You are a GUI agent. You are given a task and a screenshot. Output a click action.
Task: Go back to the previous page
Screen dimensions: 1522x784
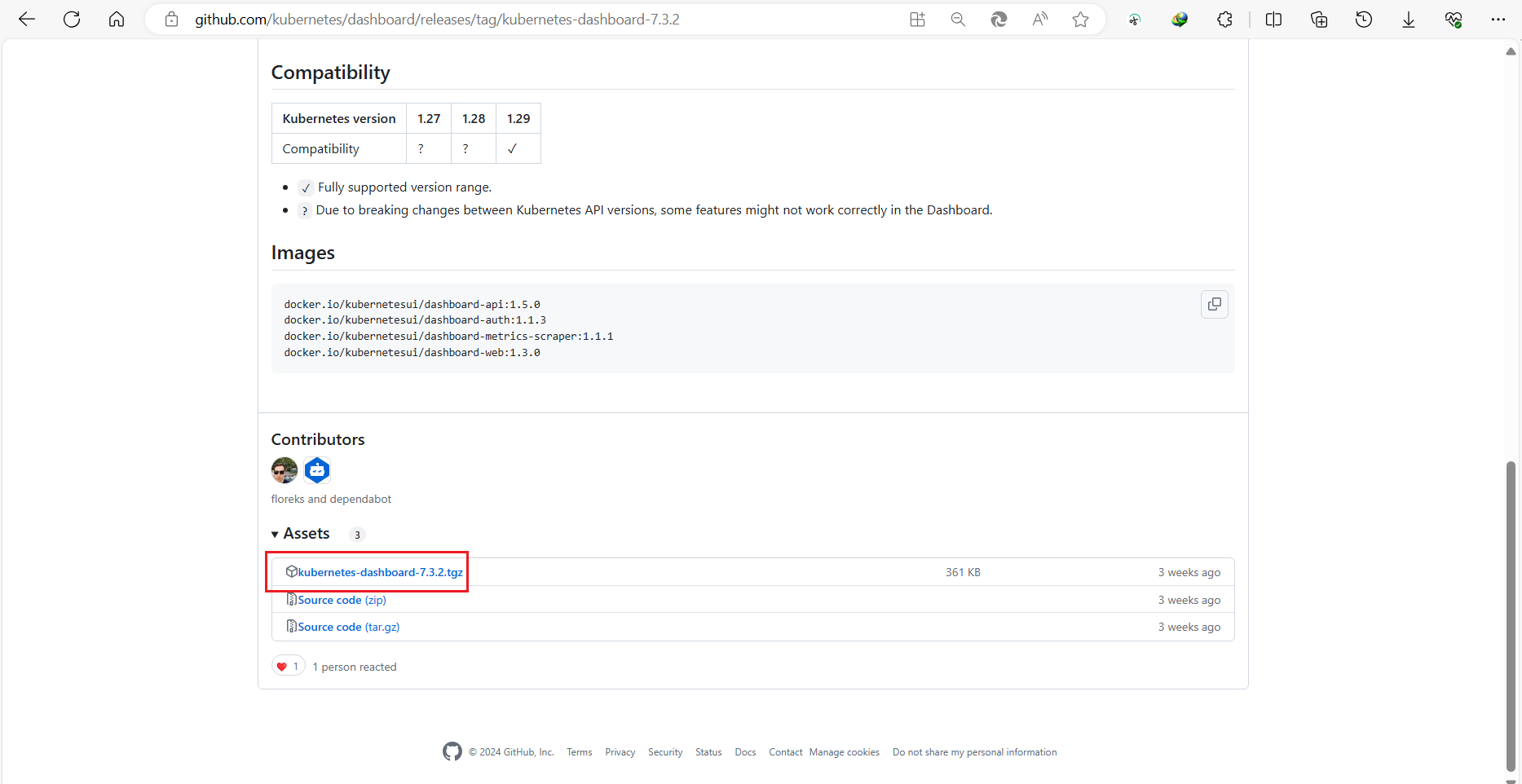click(x=27, y=20)
